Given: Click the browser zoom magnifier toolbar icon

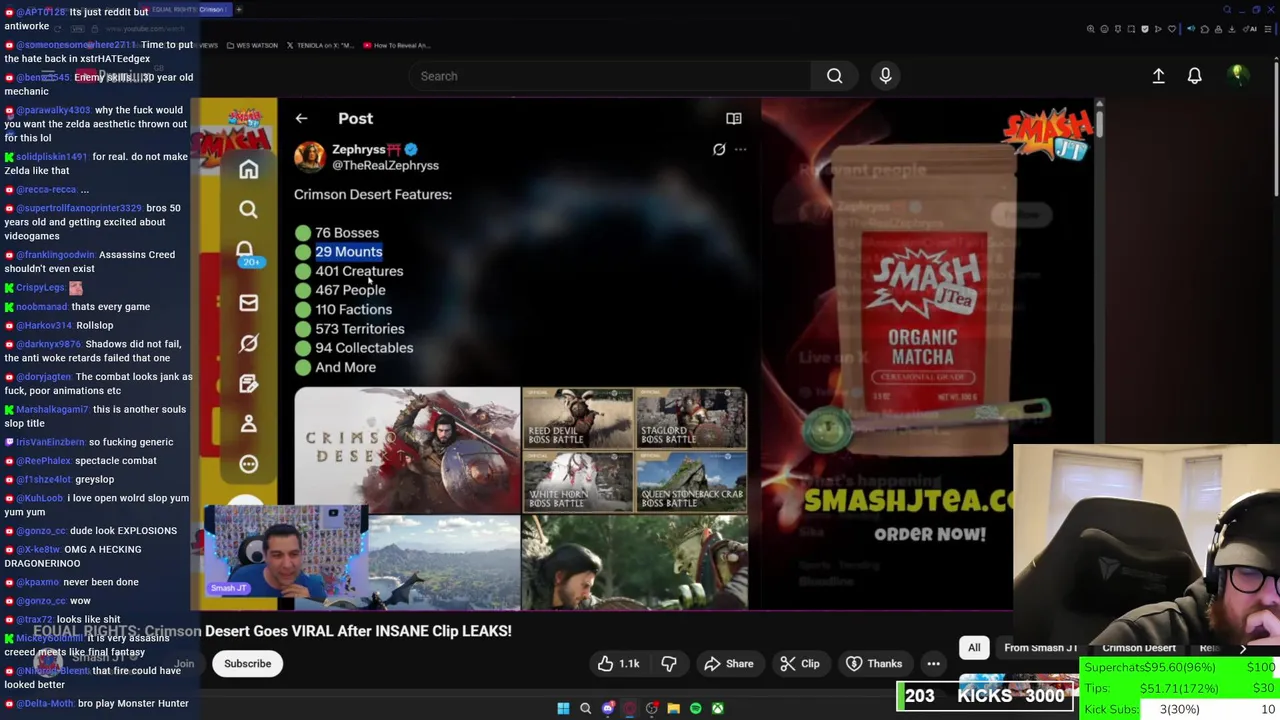Looking at the screenshot, I should [1091, 29].
